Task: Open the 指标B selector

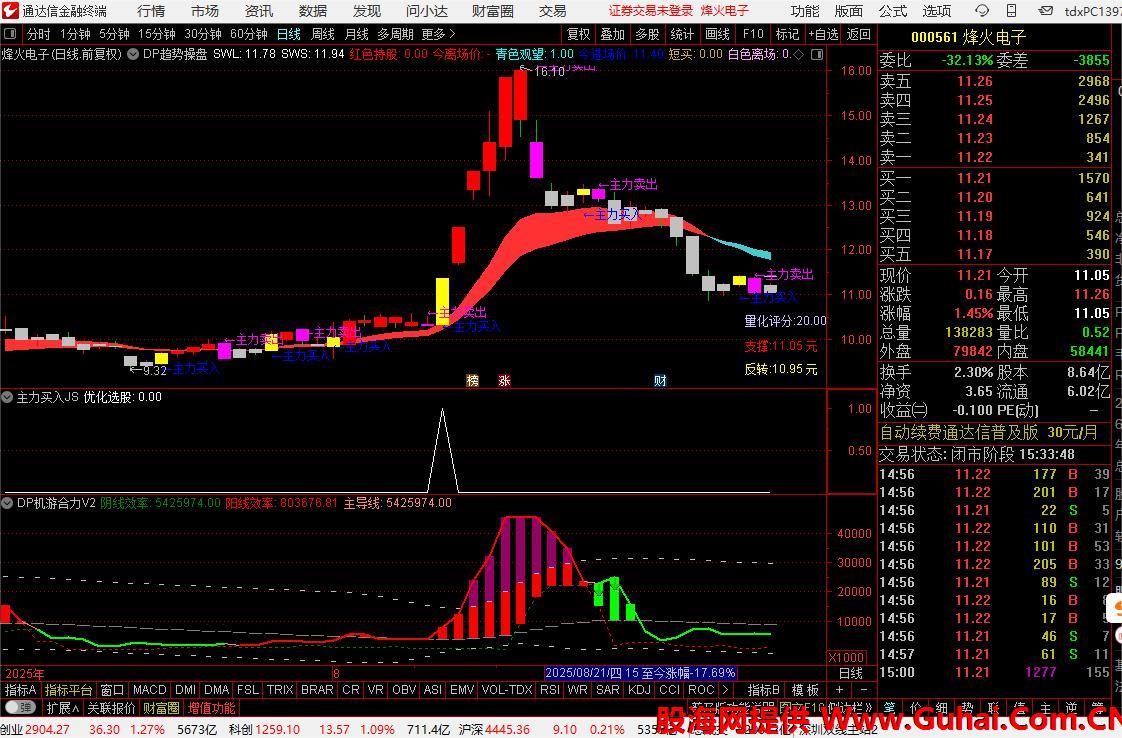Action: click(763, 690)
